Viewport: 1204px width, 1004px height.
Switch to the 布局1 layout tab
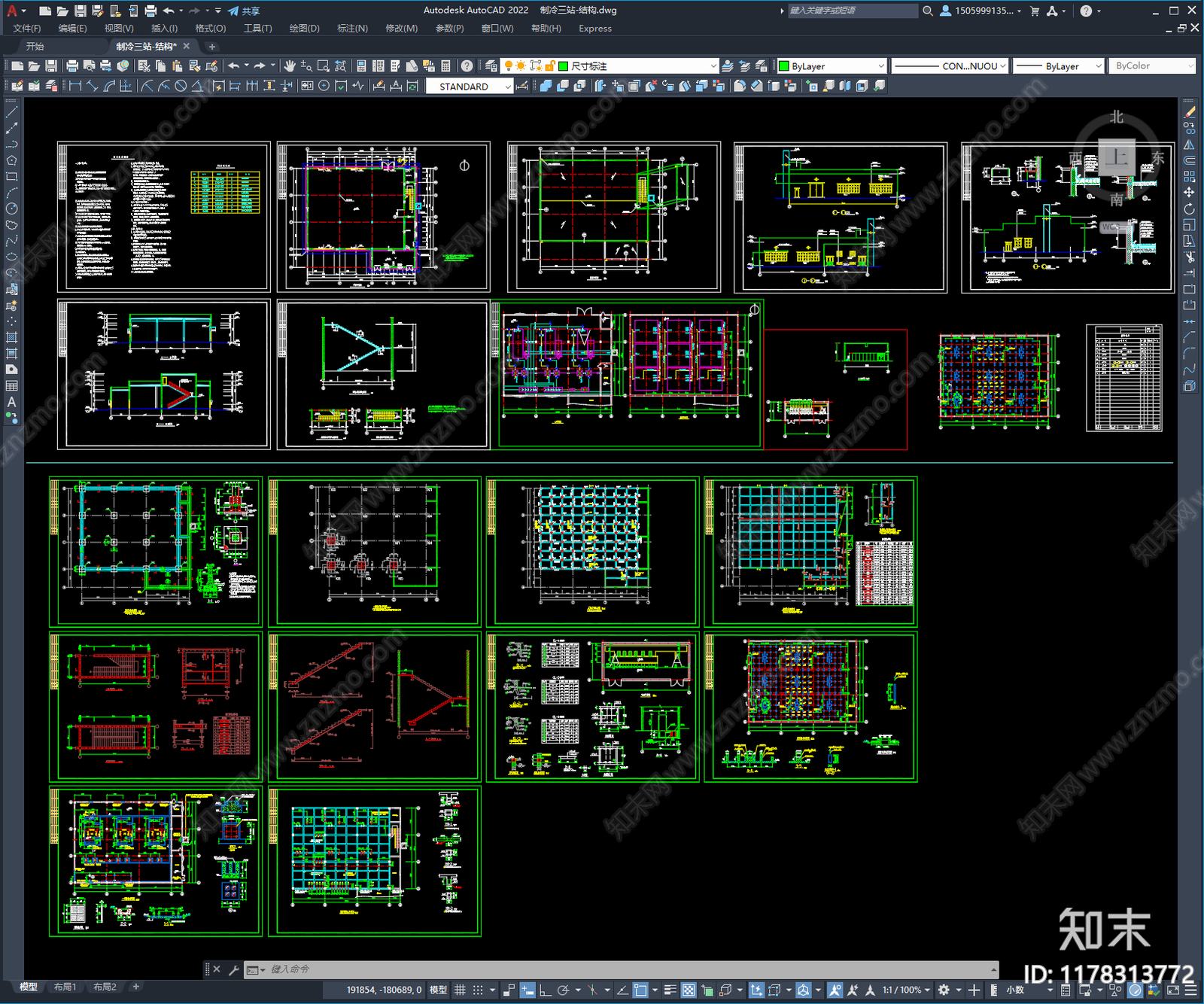click(x=65, y=987)
